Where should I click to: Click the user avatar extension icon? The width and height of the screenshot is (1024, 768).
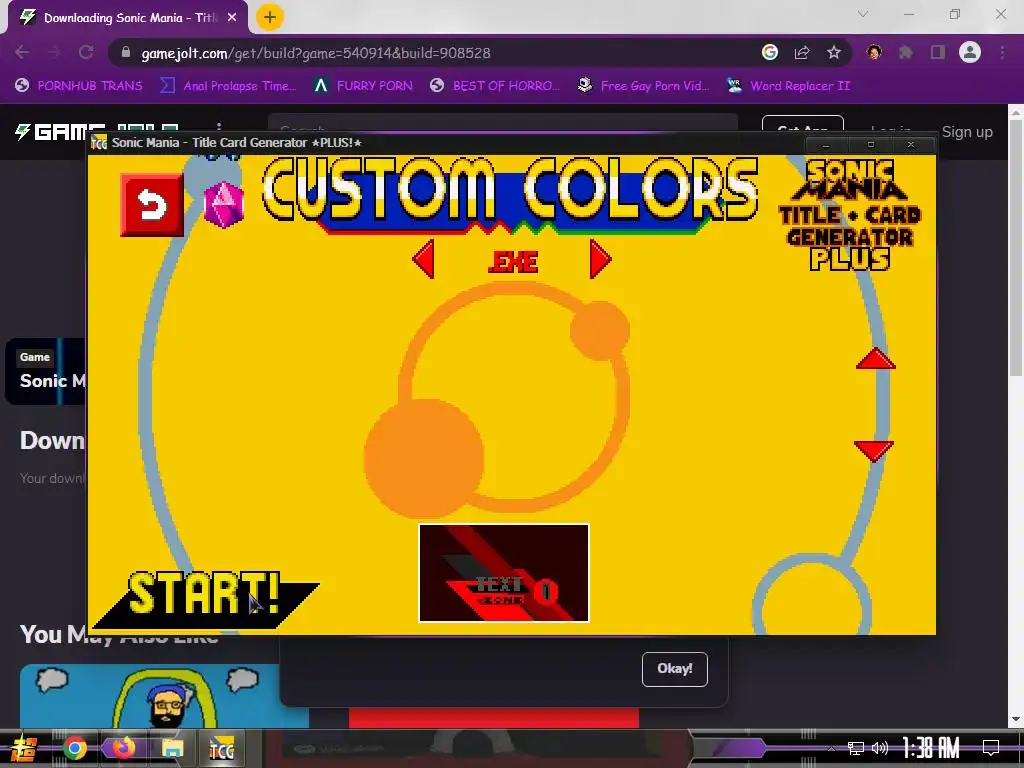pos(874,52)
